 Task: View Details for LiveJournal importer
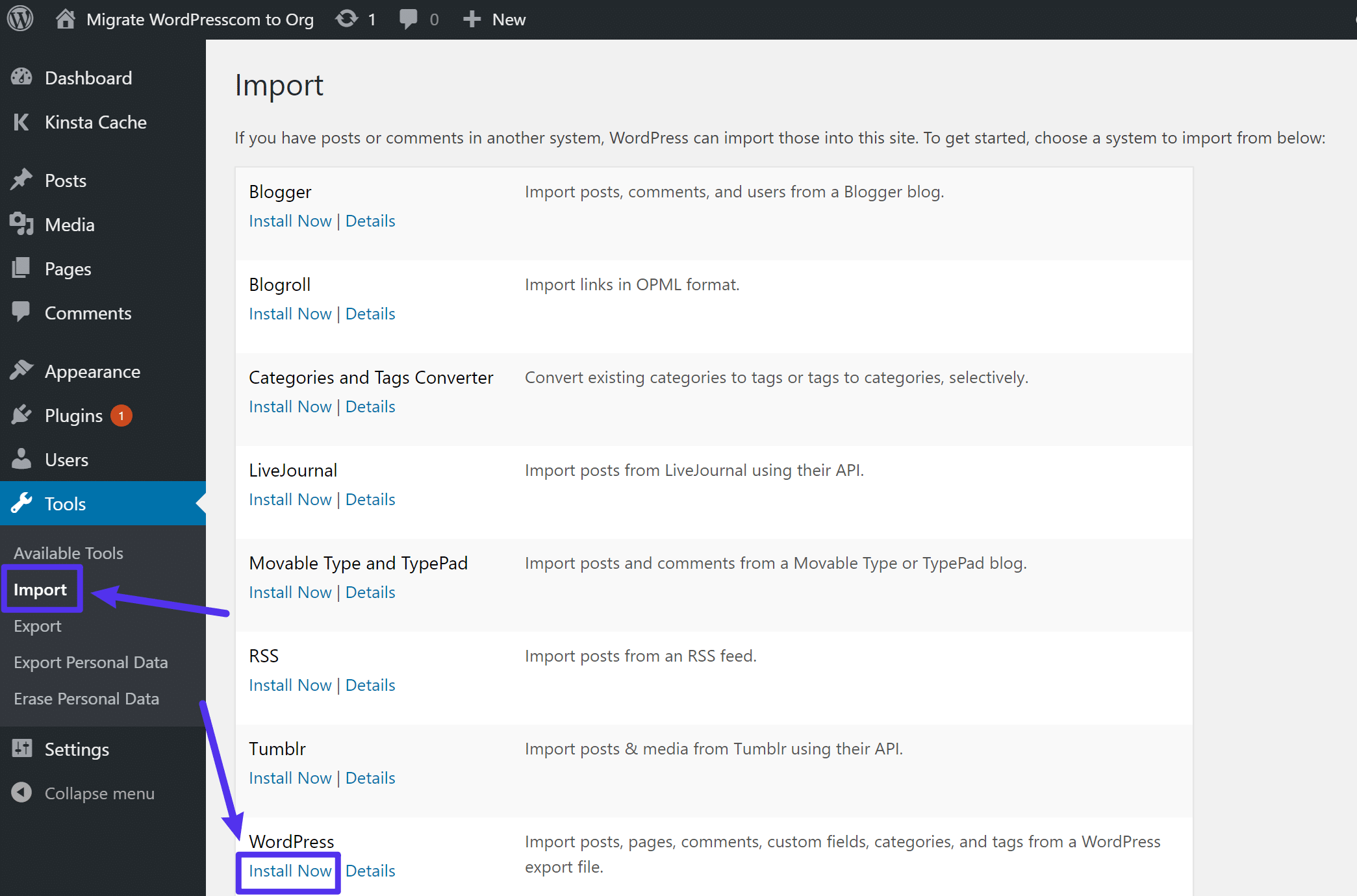pyautogui.click(x=370, y=498)
